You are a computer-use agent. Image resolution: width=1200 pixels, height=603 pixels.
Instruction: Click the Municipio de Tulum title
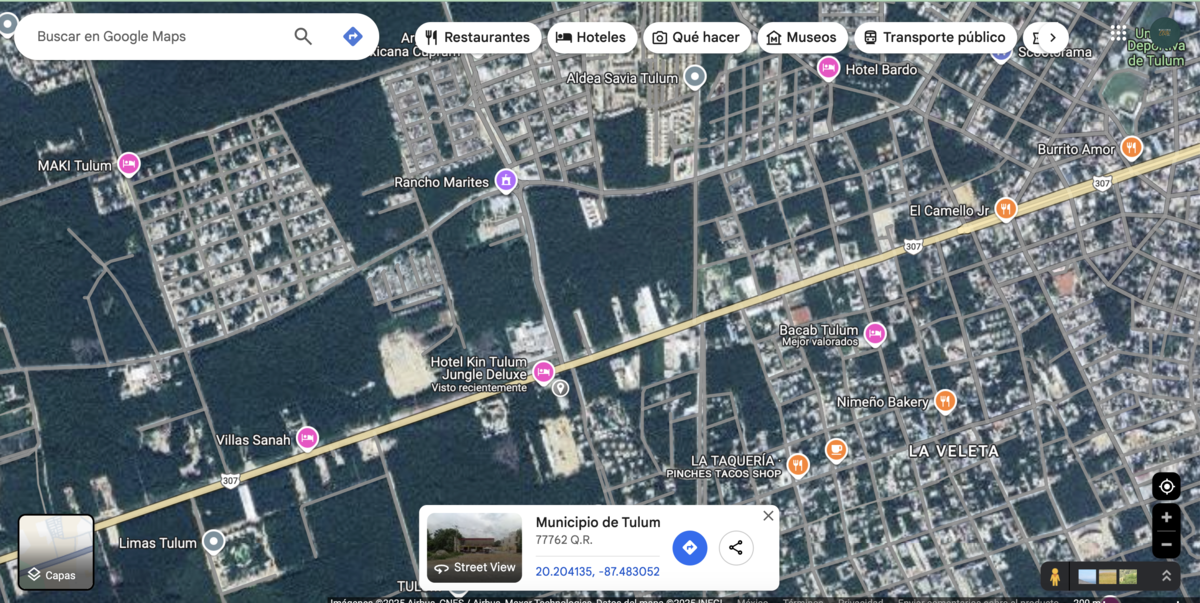[x=598, y=522]
